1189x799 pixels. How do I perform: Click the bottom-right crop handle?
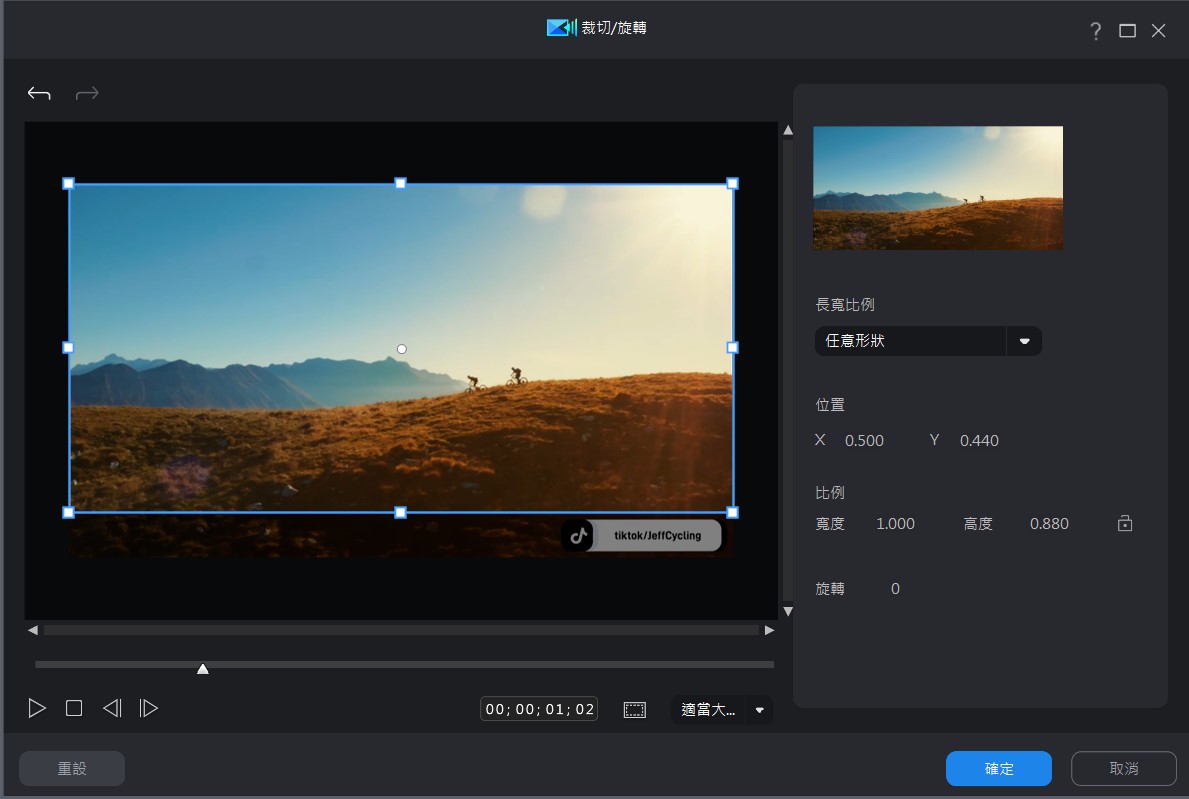733,512
